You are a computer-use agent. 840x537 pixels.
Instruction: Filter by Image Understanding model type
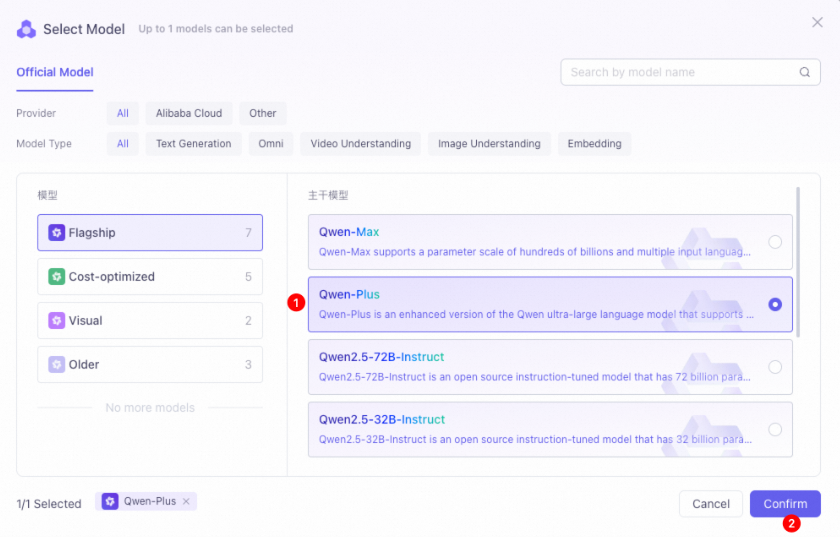489,144
